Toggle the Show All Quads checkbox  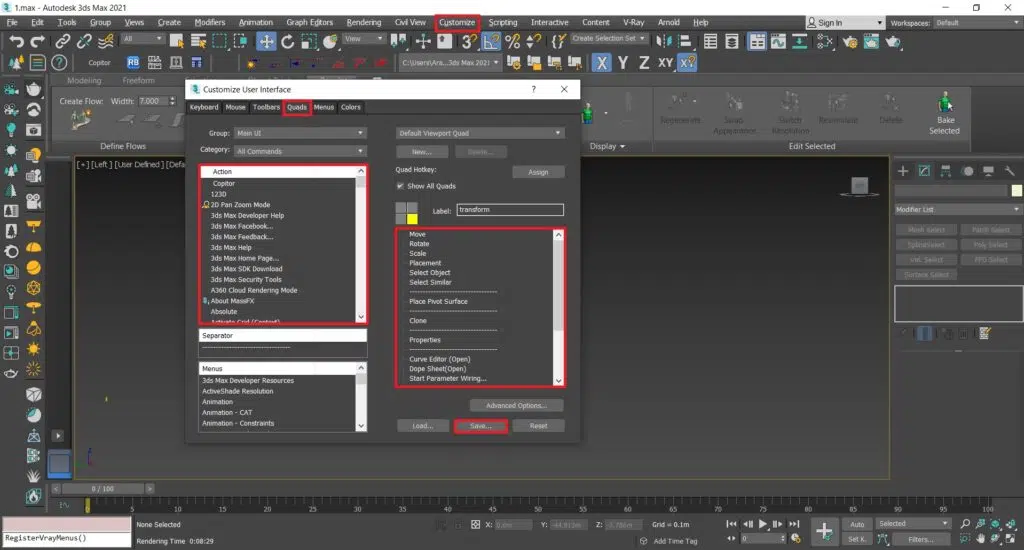pos(401,186)
